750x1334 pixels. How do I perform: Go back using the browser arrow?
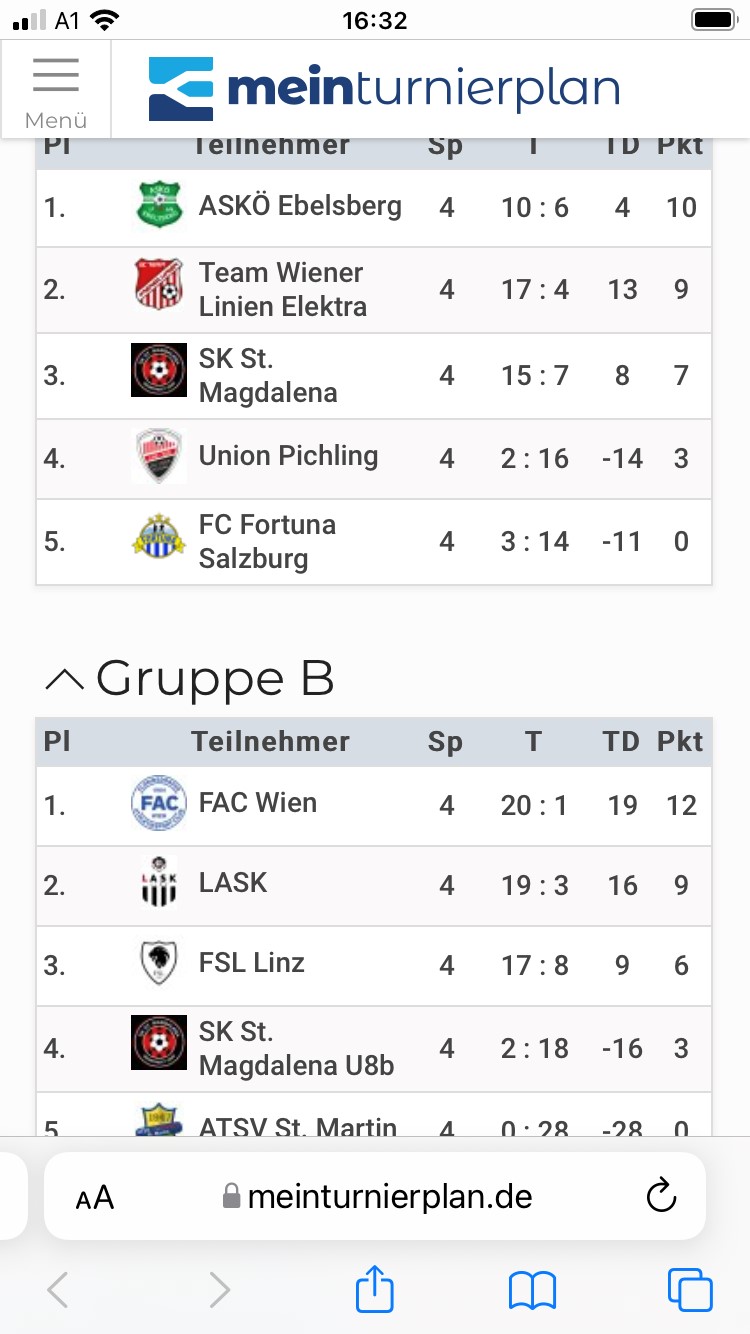[58, 1290]
